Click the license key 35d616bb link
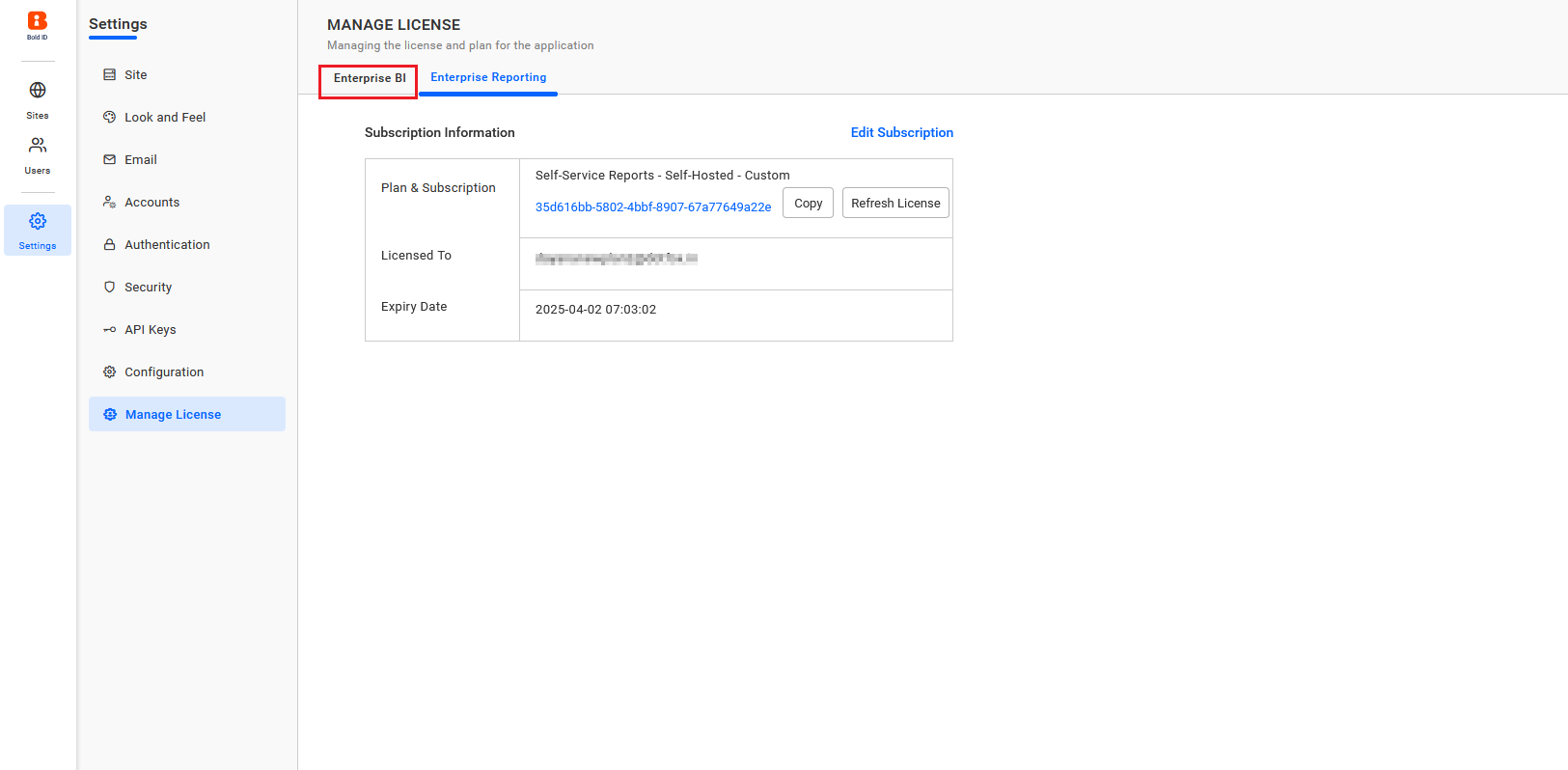 coord(653,207)
